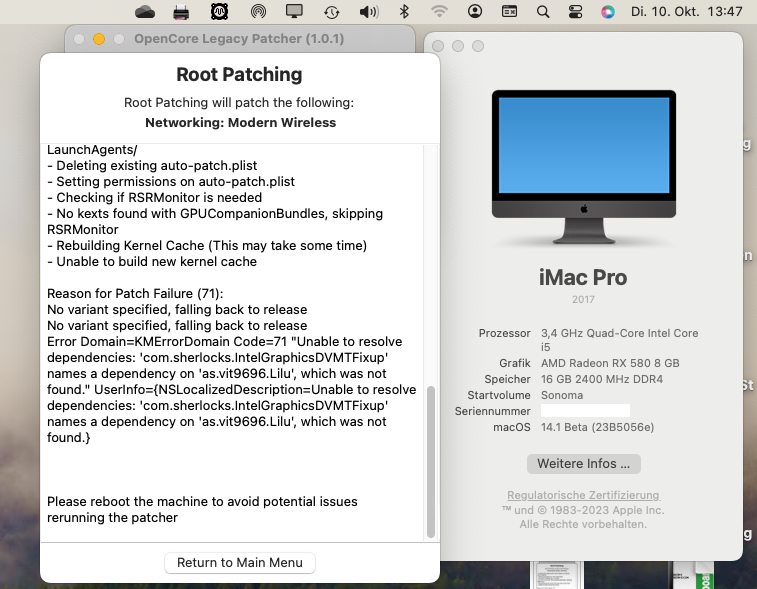Click the 'Checking if RSRMonitor is needed' line
This screenshot has height=589, width=757.
click(x=154, y=197)
